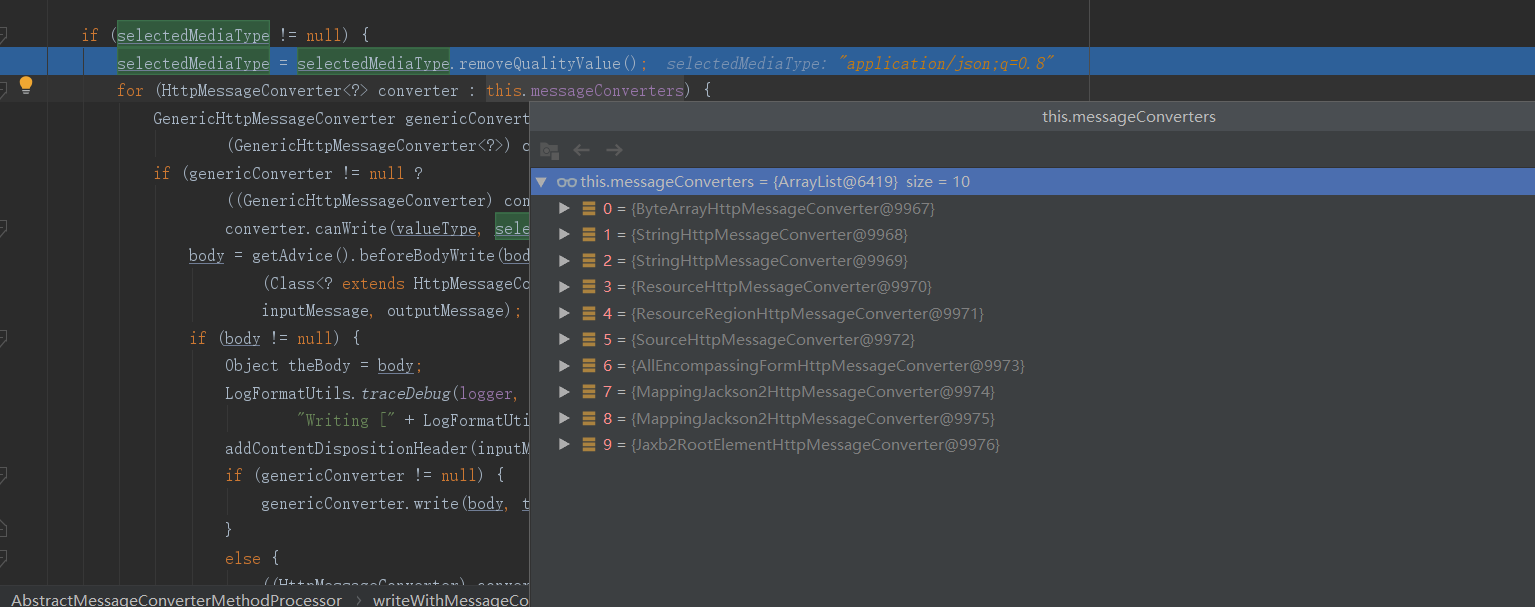Click the glasses watch icon beside this.messageConverters
The width and height of the screenshot is (1535, 607).
tap(566, 182)
